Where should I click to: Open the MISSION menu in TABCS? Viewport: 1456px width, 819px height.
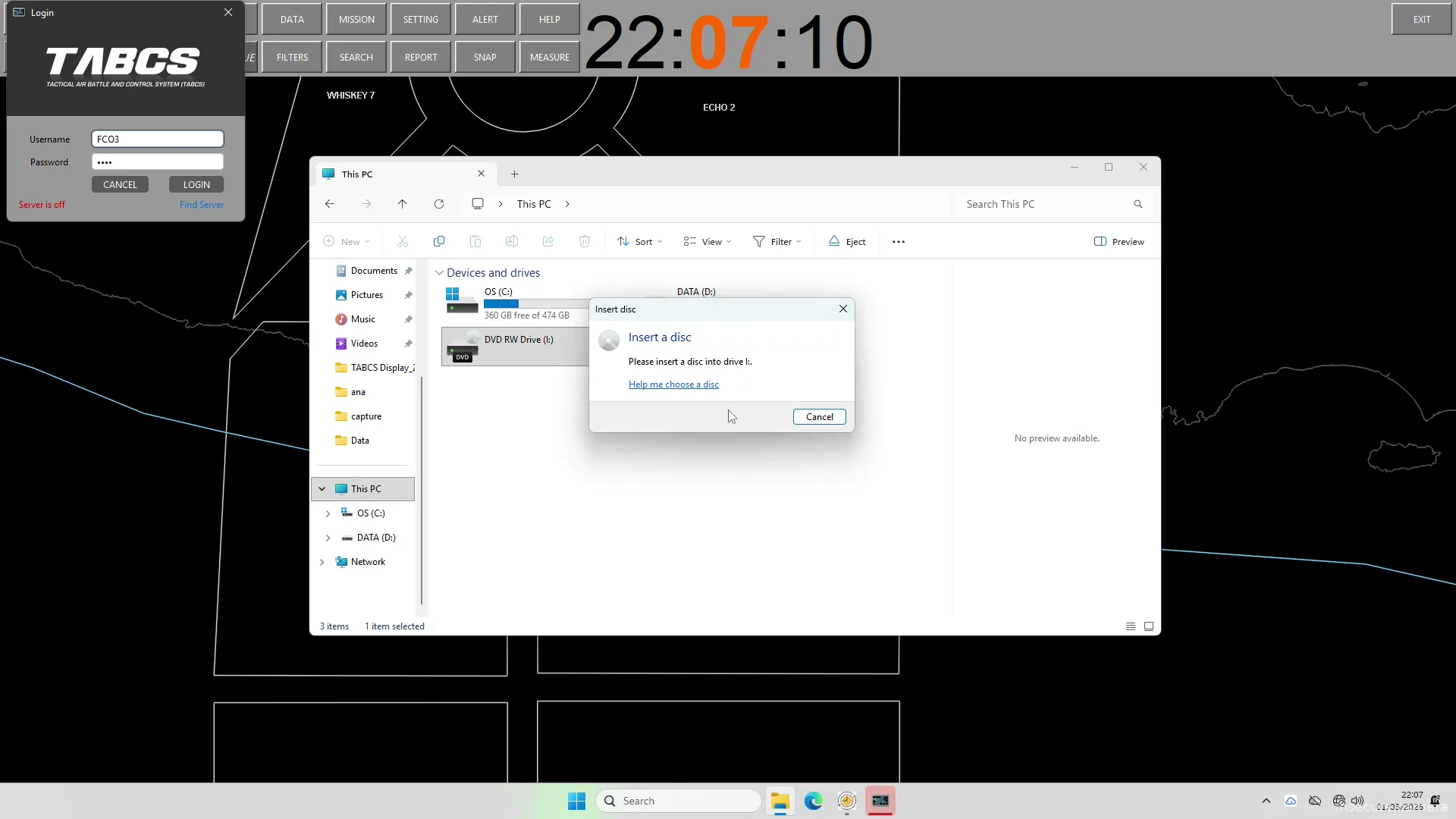[x=356, y=20]
